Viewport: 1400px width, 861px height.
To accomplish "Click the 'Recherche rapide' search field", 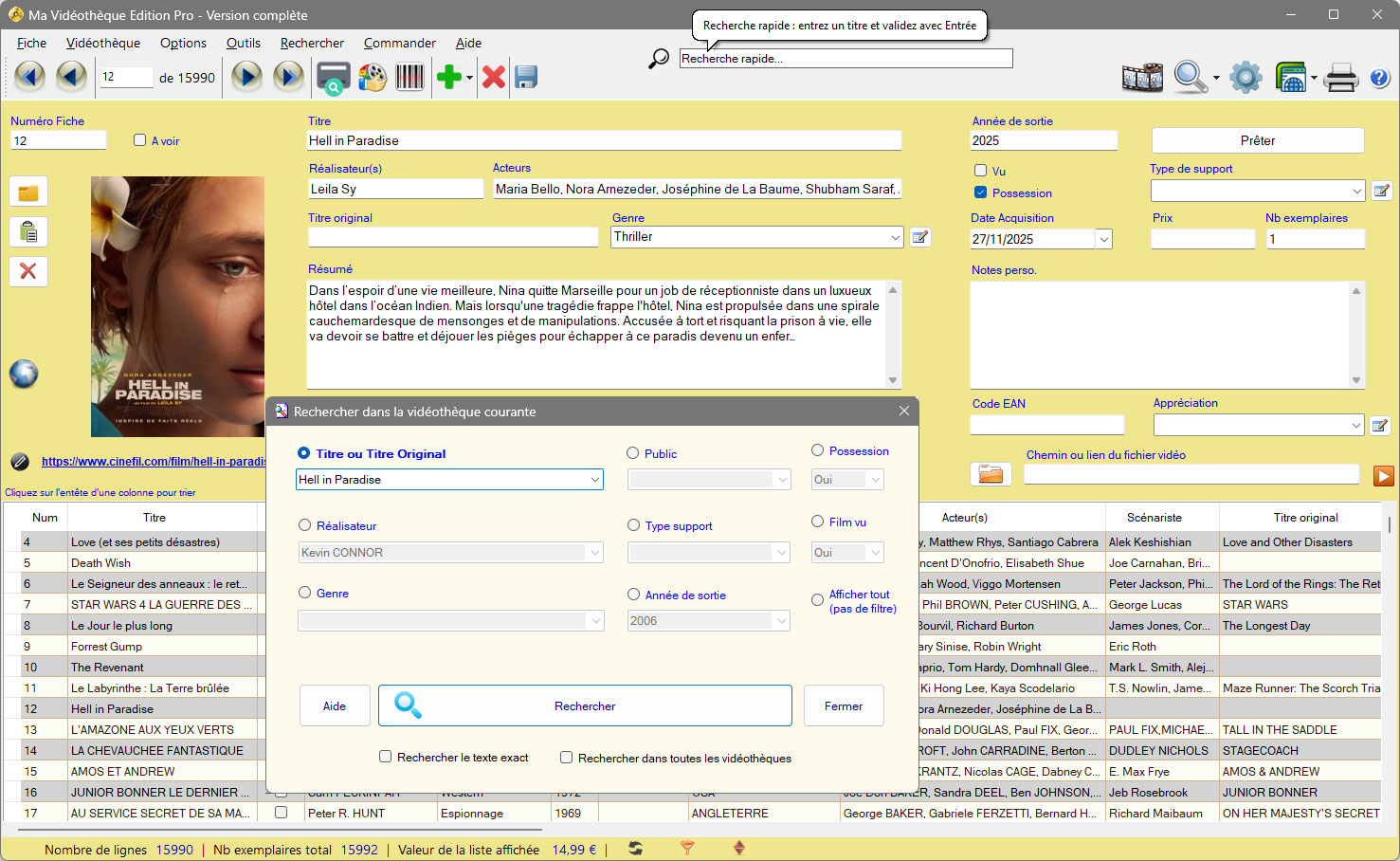I will 845,59.
